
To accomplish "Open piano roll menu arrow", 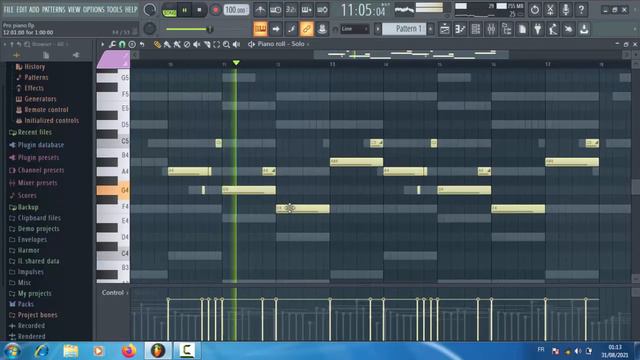I will [x=102, y=44].
